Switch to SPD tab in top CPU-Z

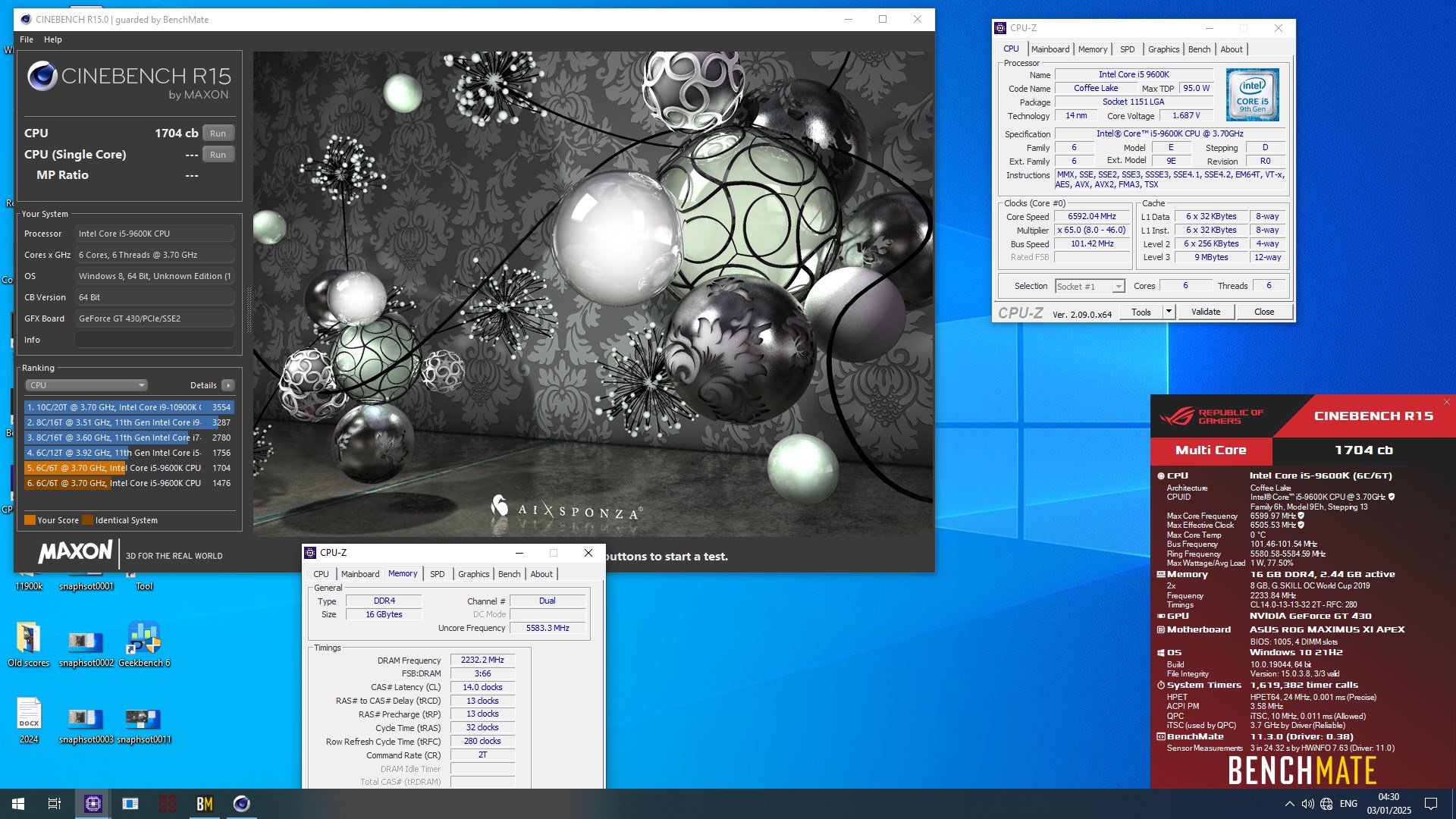(x=1128, y=49)
